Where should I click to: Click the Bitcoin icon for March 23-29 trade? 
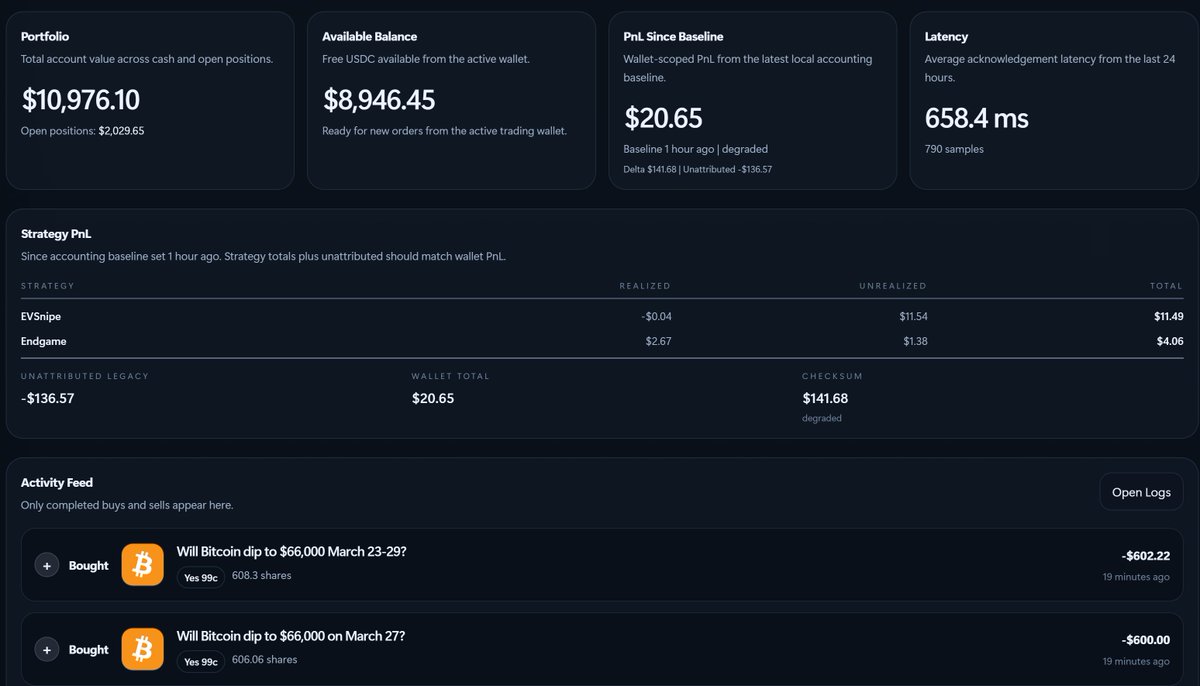(142, 565)
